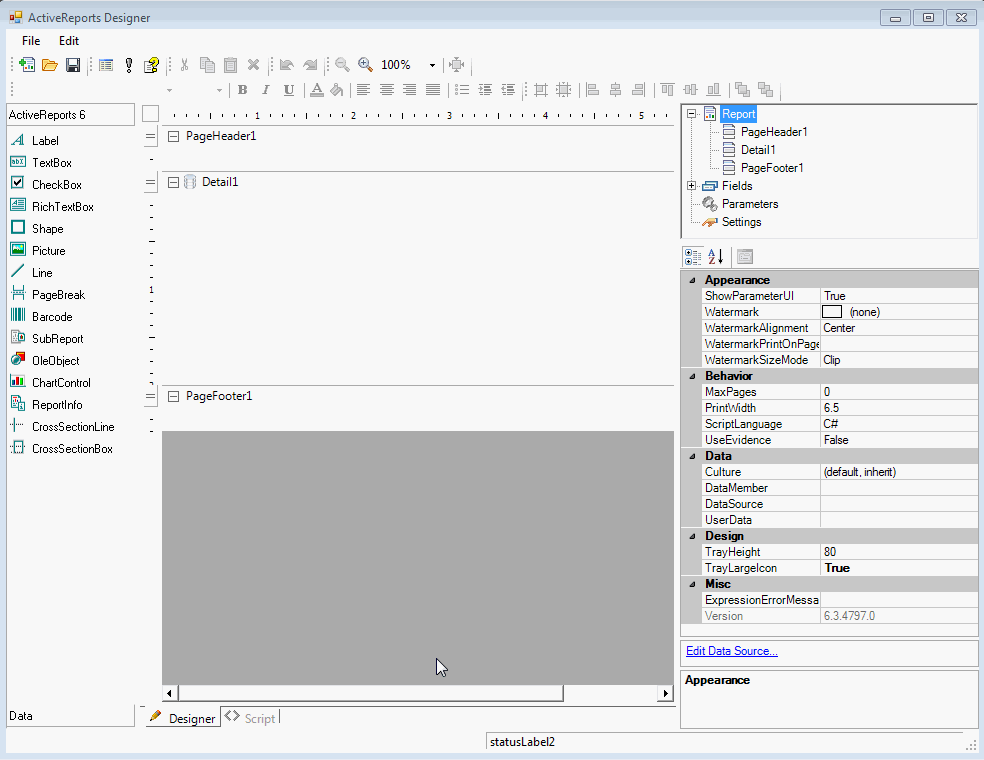Expand the Fields tree node
984x760 pixels.
pyautogui.click(x=692, y=186)
